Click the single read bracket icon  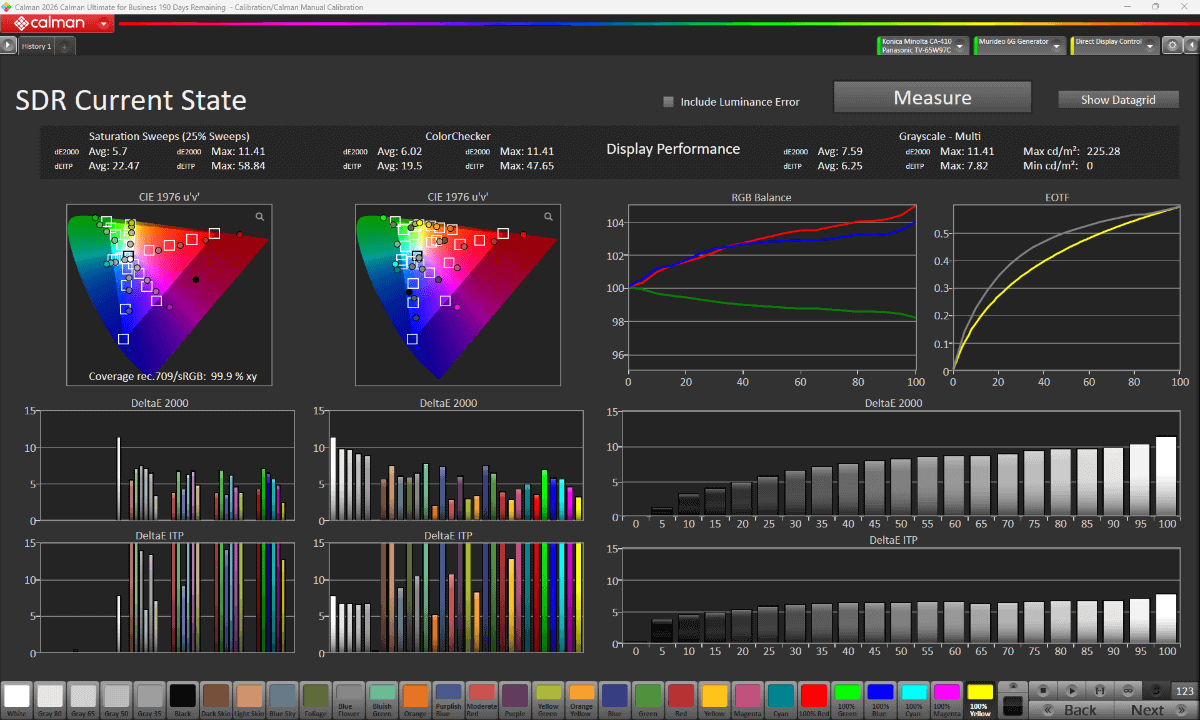tap(1100, 690)
